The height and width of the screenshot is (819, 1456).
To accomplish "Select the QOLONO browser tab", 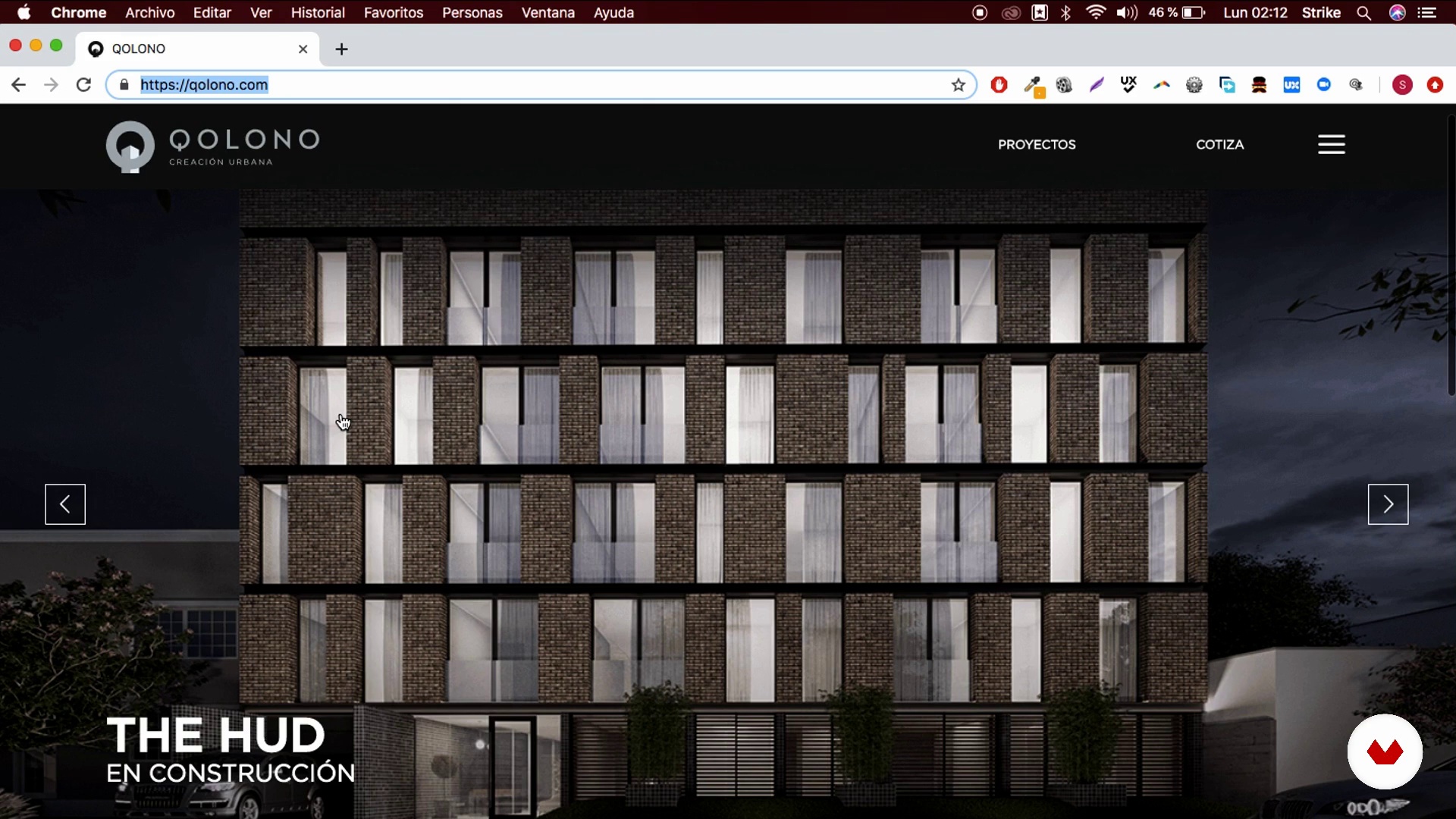I will (198, 49).
